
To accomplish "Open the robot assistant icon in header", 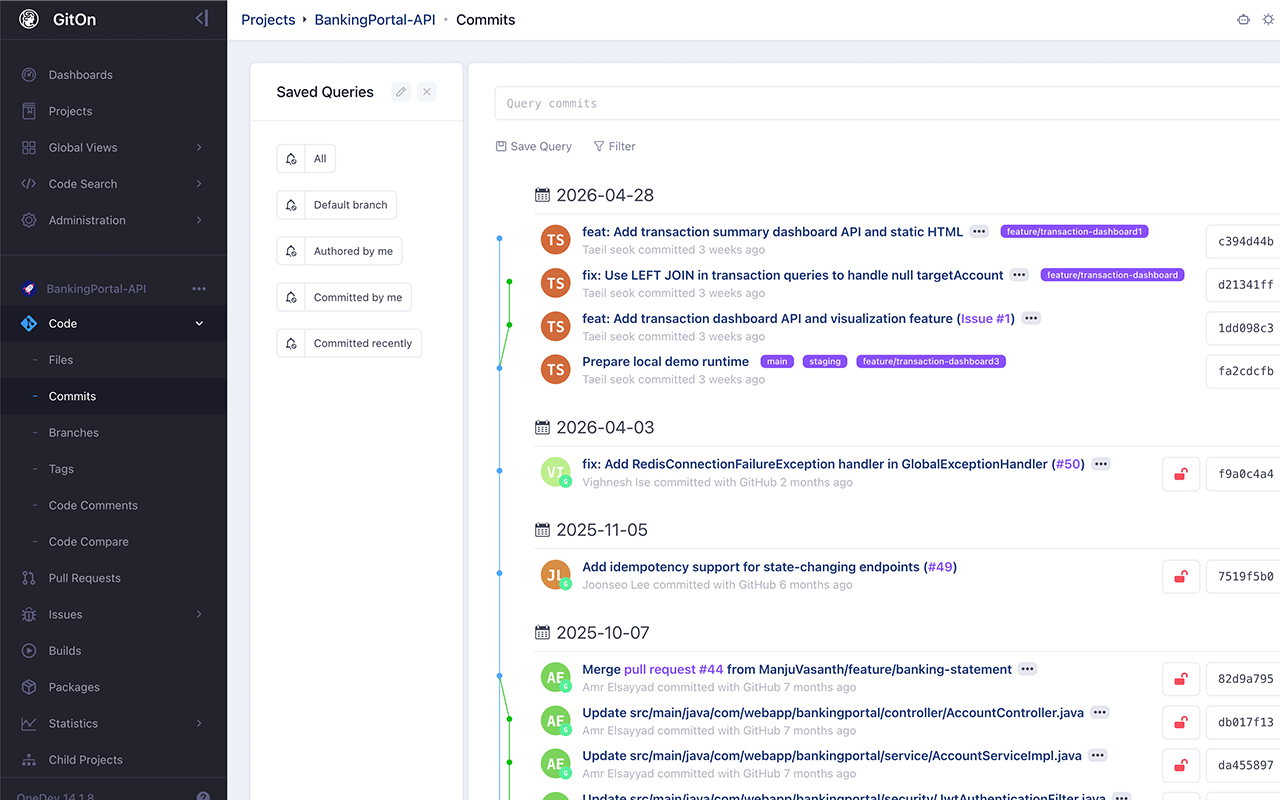I will pyautogui.click(x=1243, y=19).
